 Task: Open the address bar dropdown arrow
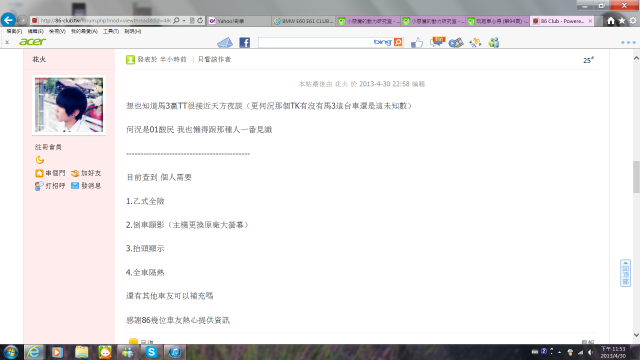tap(184, 20)
